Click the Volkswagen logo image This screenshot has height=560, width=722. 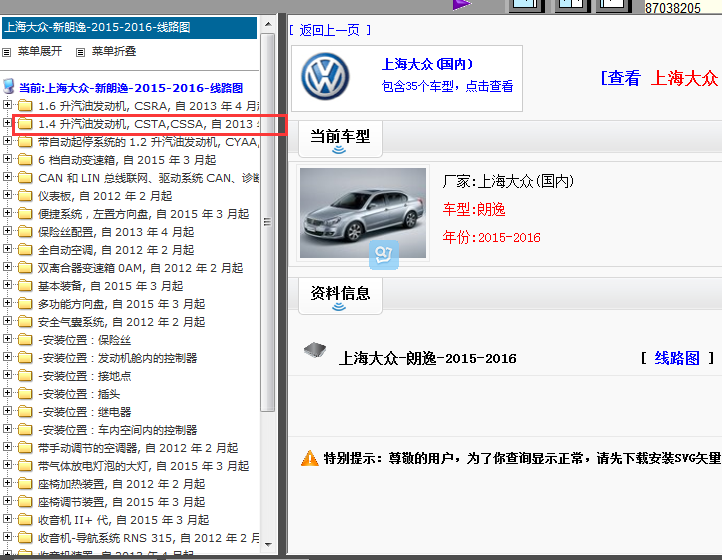pyautogui.click(x=326, y=76)
